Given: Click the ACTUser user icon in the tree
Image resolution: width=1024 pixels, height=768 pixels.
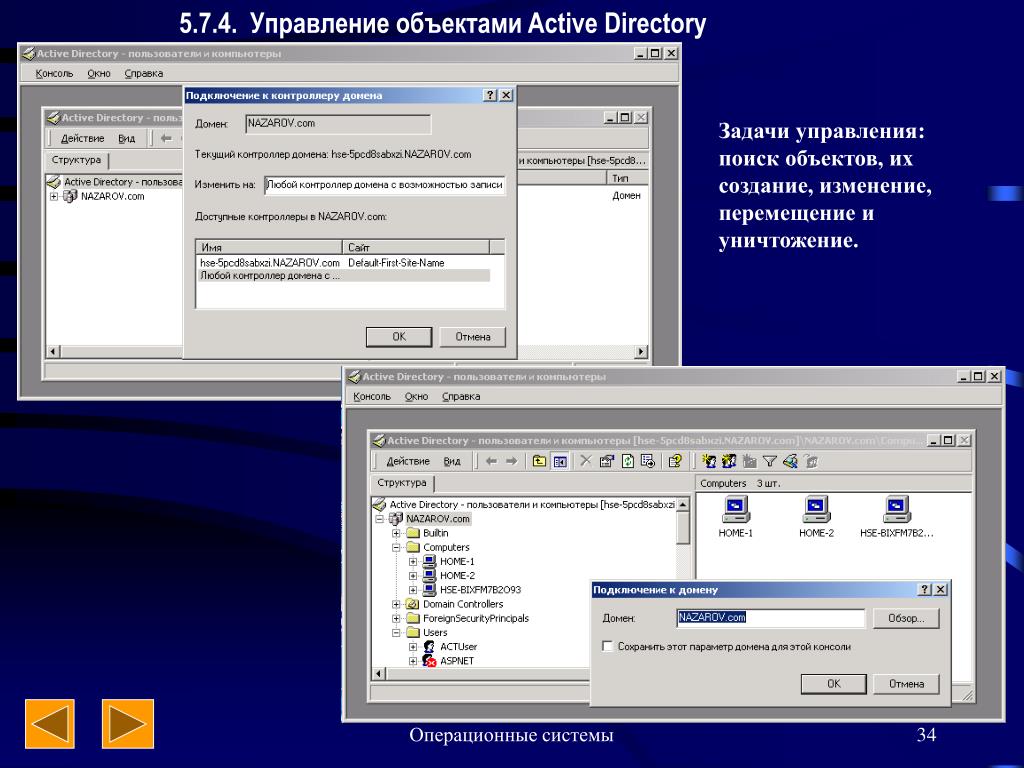Looking at the screenshot, I should point(429,647).
